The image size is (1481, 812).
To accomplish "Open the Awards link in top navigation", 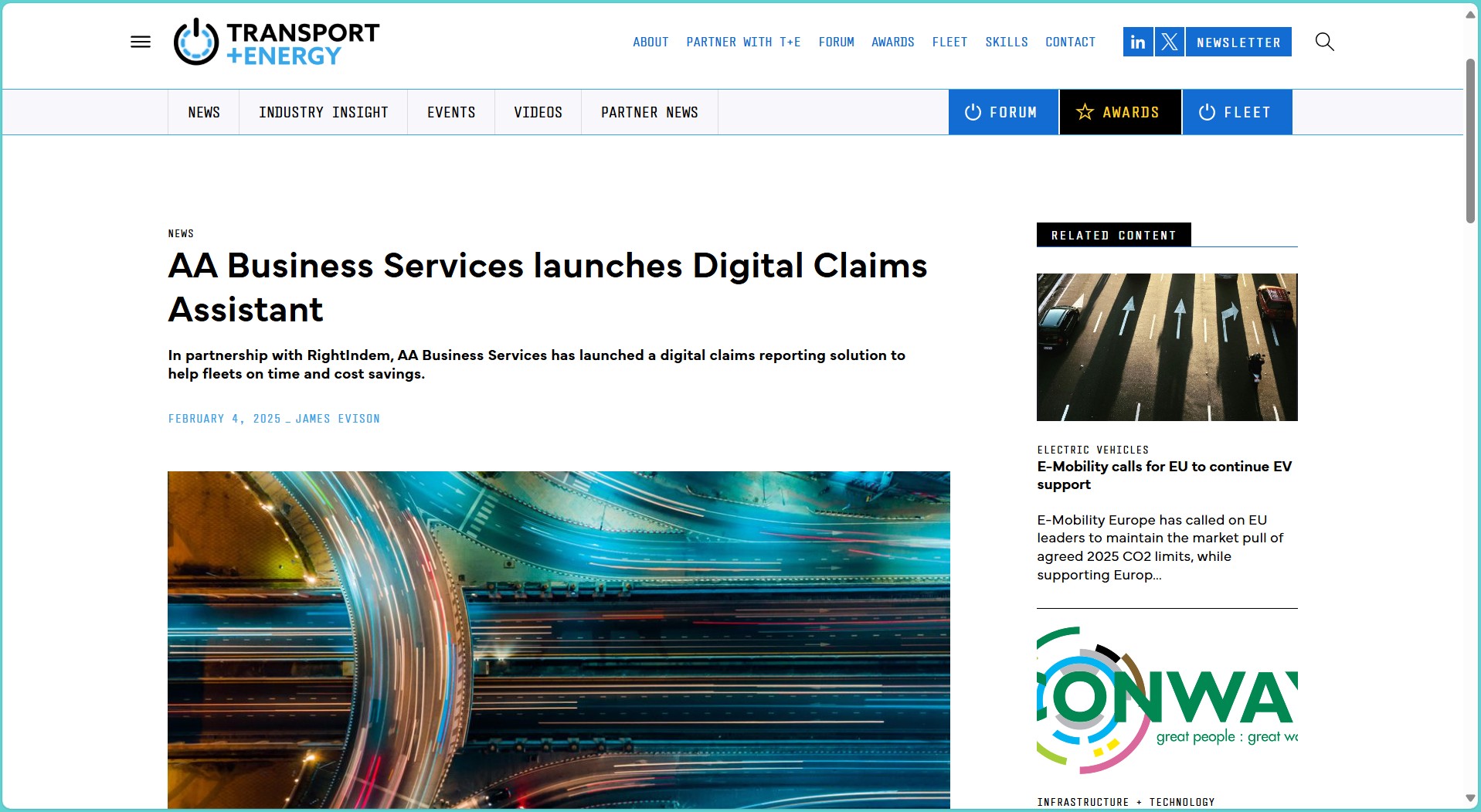I will coord(892,42).
